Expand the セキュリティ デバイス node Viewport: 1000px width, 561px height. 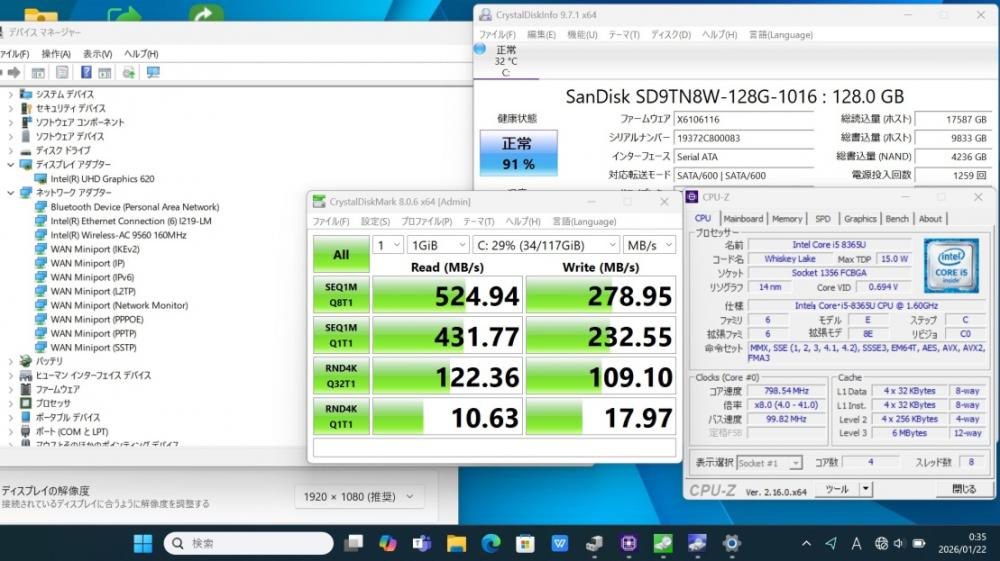(10, 108)
